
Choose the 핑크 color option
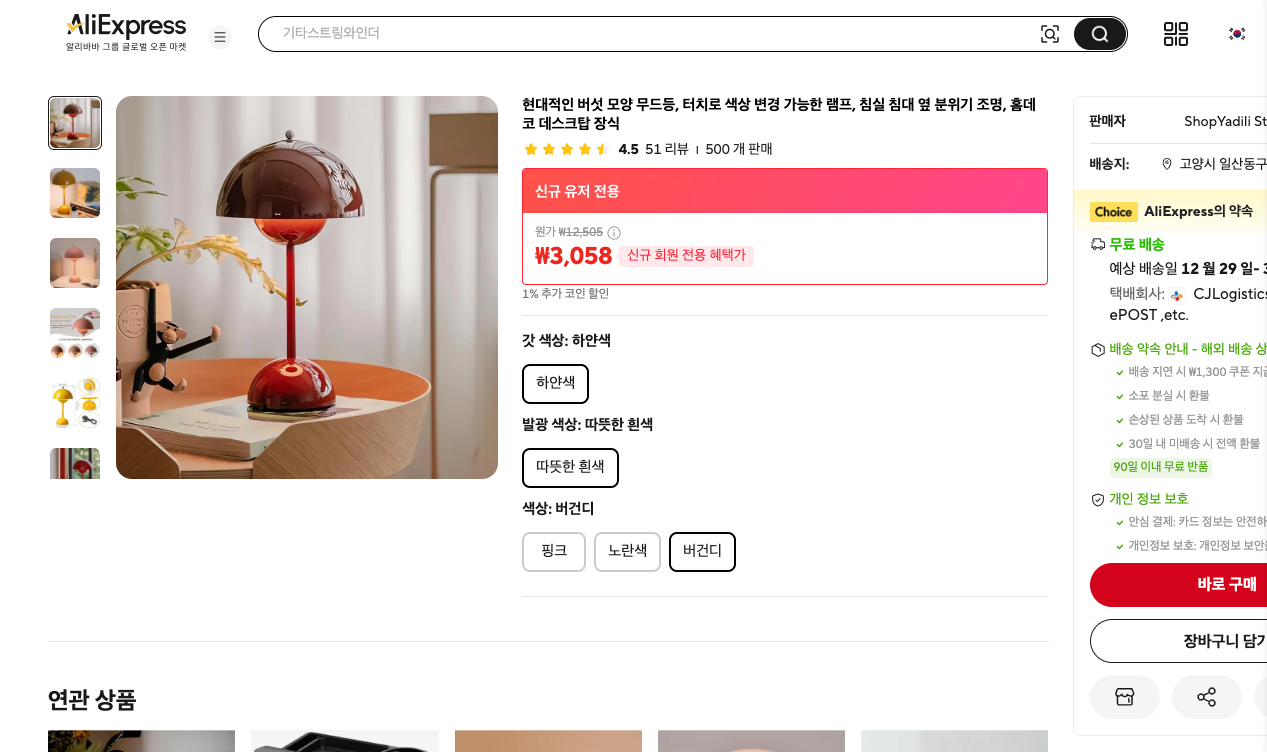point(554,551)
